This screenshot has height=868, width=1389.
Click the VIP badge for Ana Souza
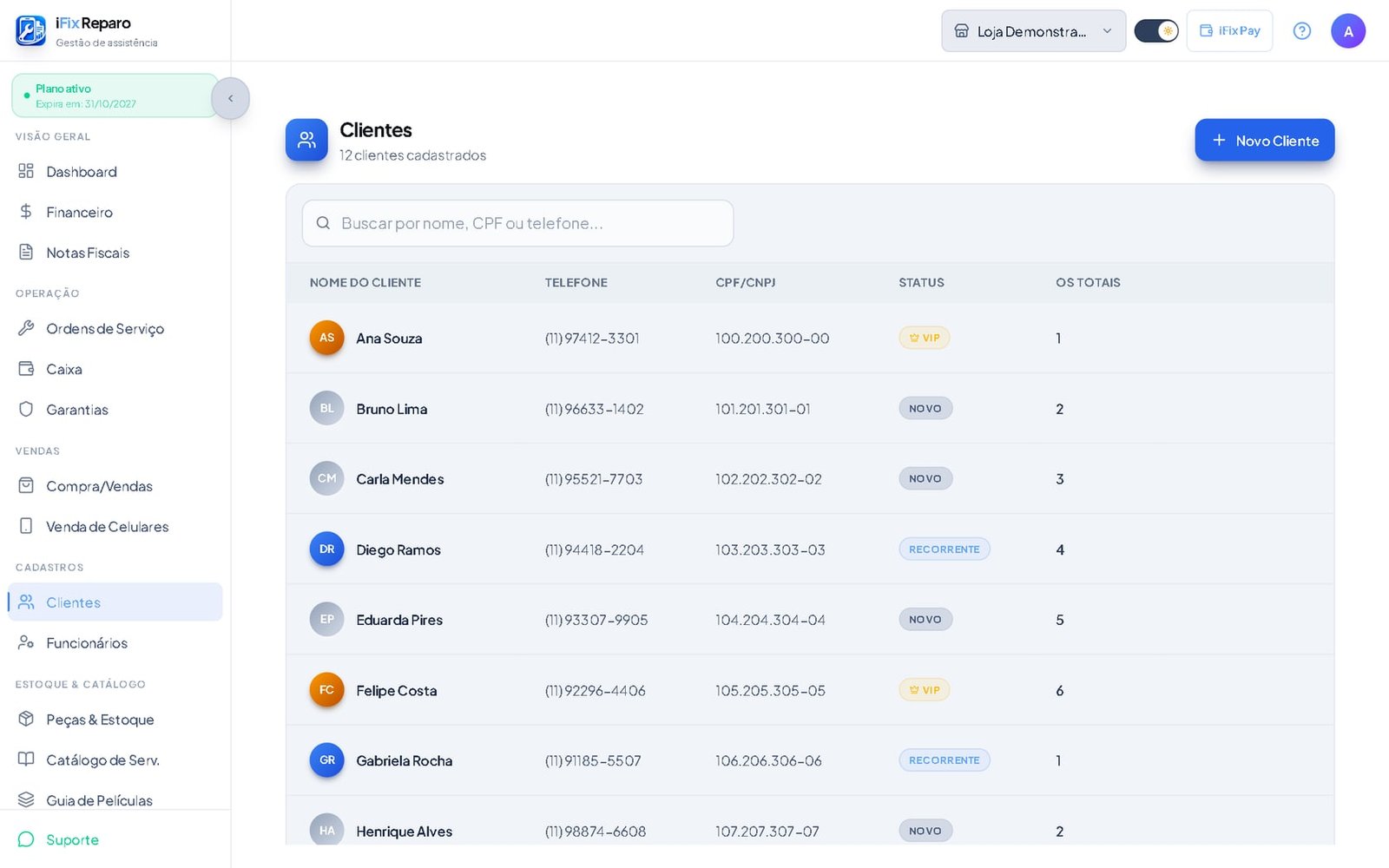pyautogui.click(x=925, y=338)
